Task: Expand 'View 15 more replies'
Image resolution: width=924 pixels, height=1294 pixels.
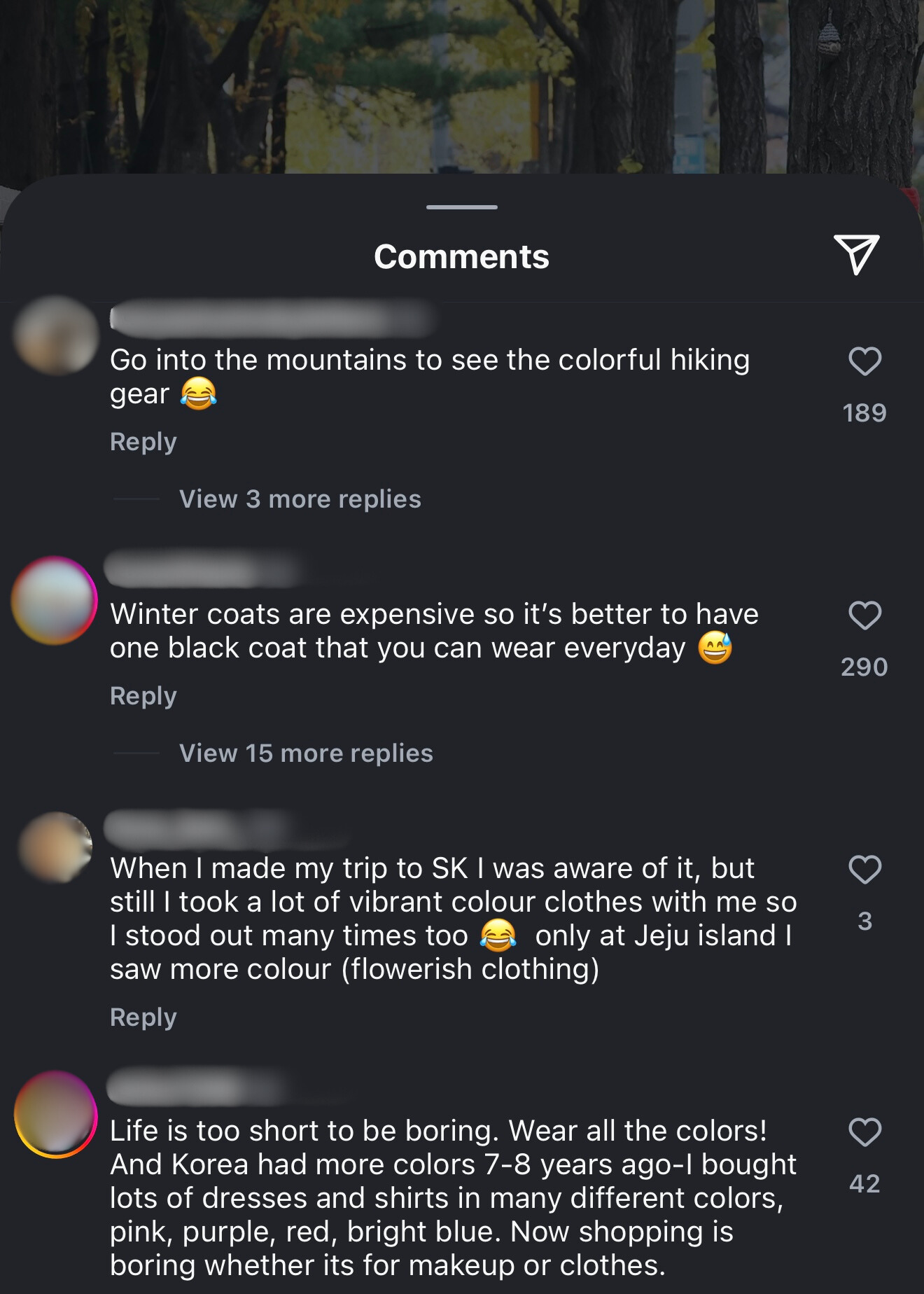Action: click(306, 753)
